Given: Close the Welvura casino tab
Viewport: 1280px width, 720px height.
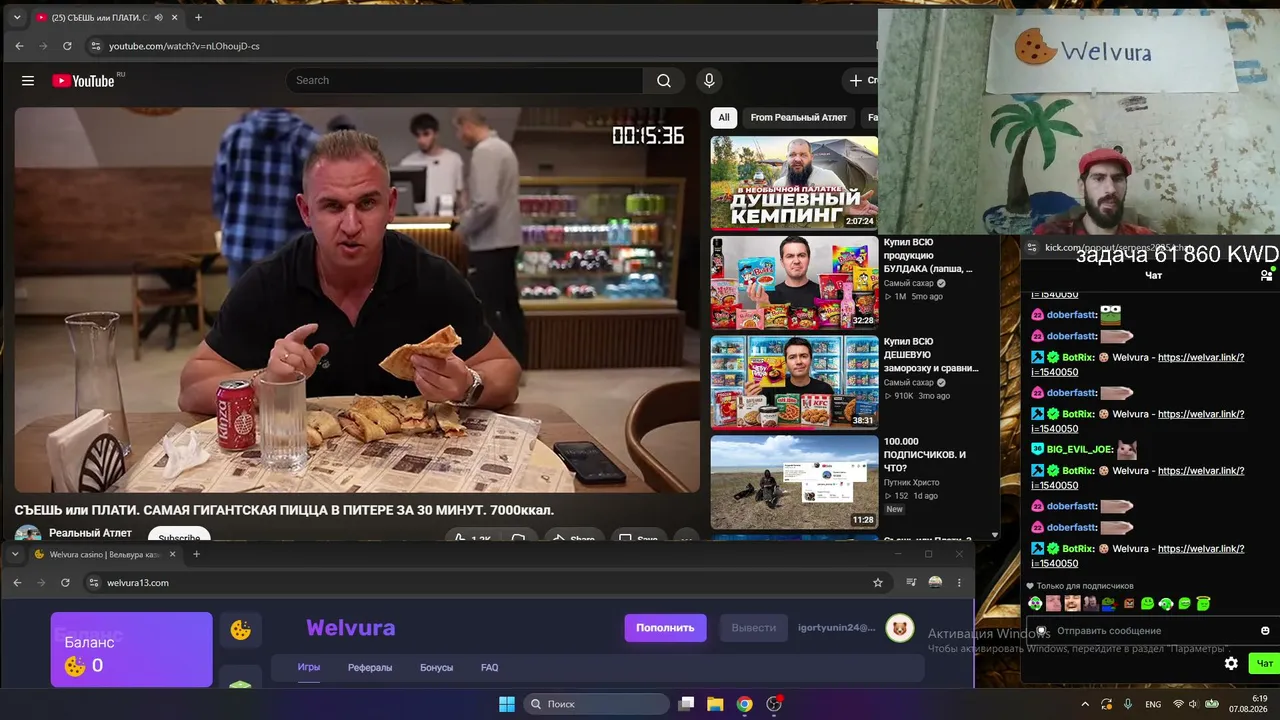Looking at the screenshot, I should tap(172, 554).
